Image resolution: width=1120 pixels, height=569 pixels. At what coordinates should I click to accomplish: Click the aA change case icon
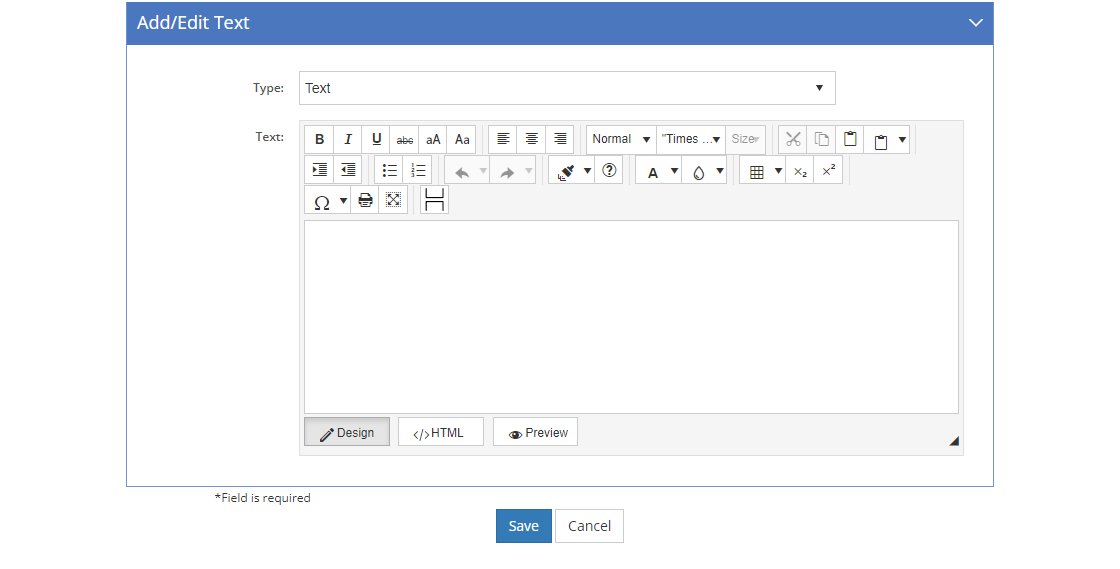click(x=434, y=139)
